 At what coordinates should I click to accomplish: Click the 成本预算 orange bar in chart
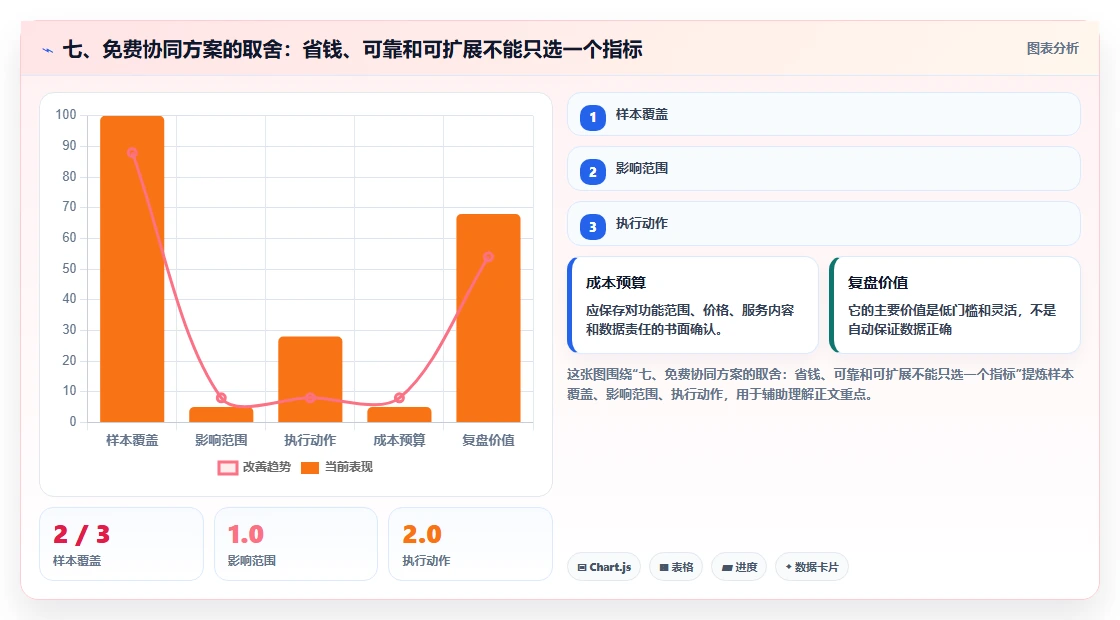click(x=399, y=414)
